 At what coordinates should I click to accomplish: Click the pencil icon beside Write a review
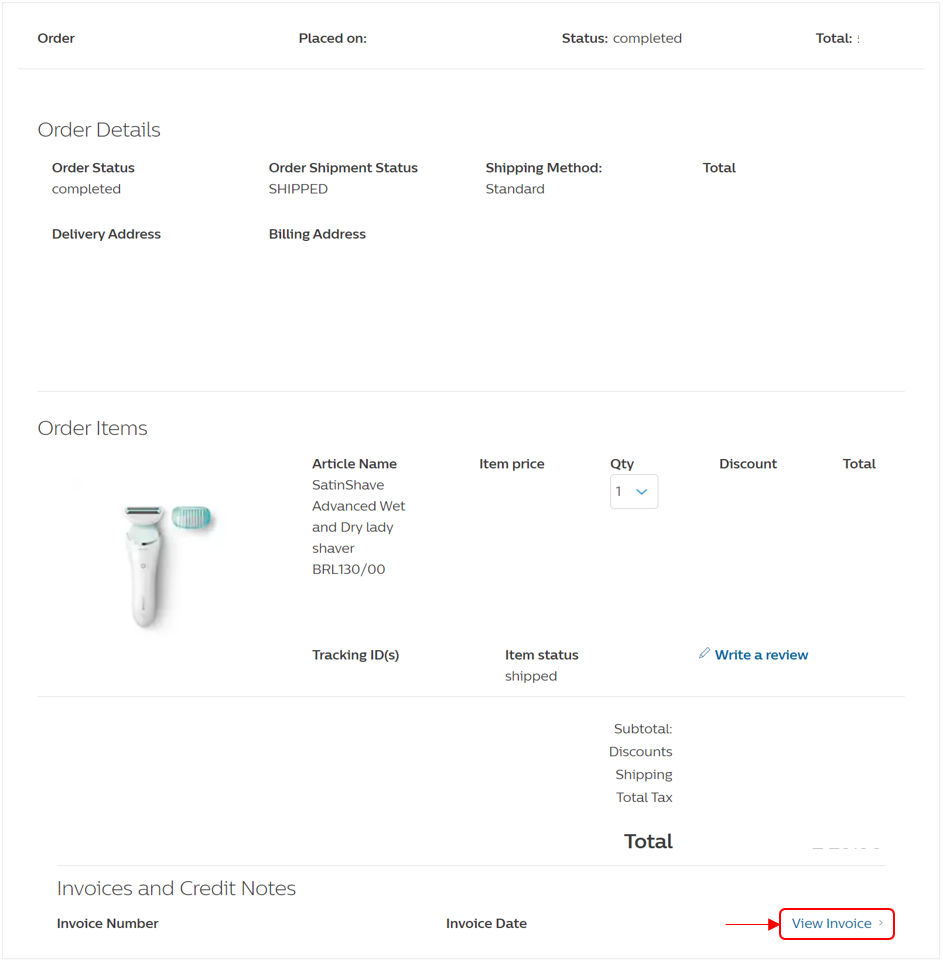click(x=704, y=654)
